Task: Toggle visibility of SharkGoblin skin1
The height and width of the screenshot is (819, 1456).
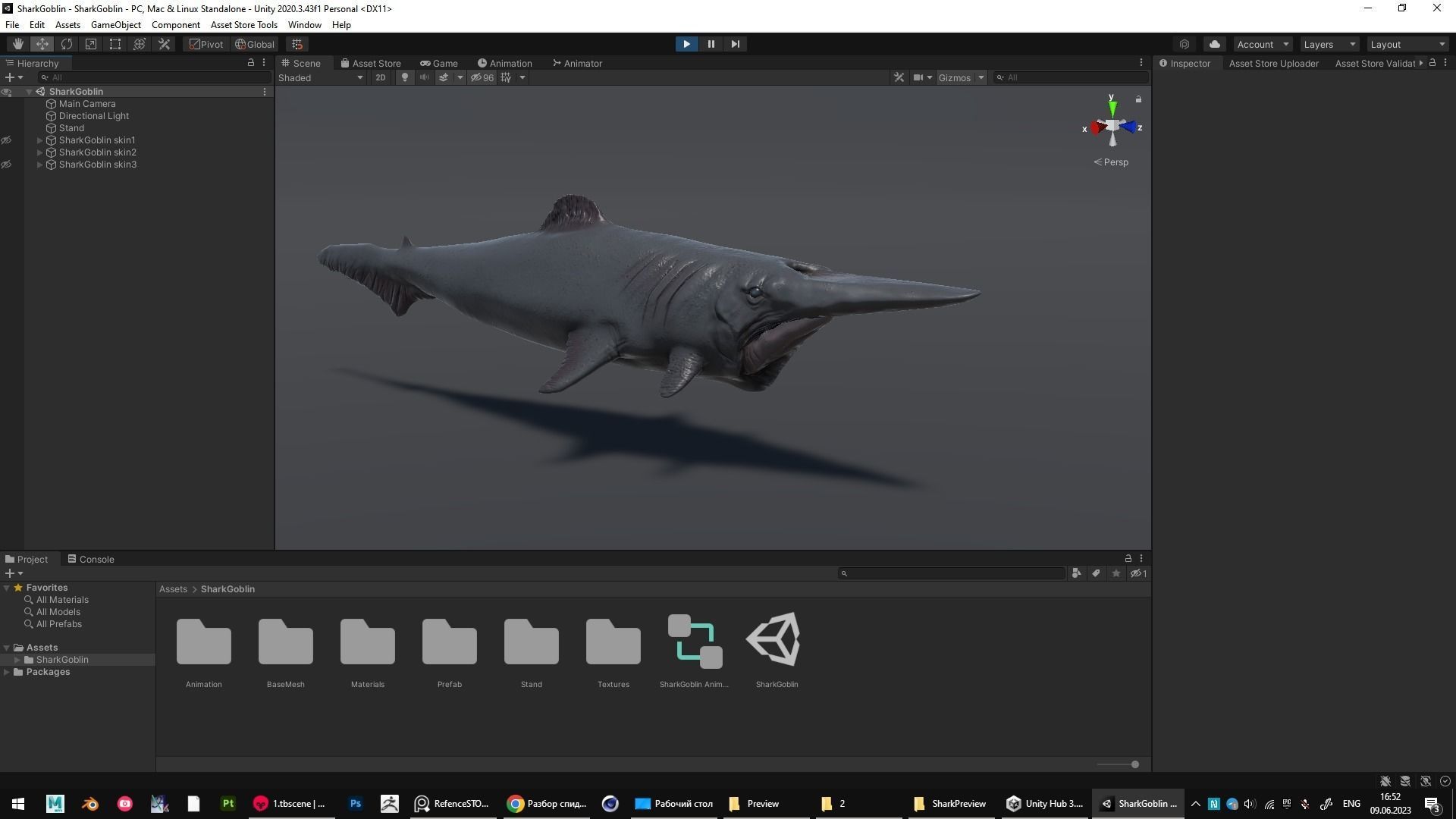Action: [6, 140]
